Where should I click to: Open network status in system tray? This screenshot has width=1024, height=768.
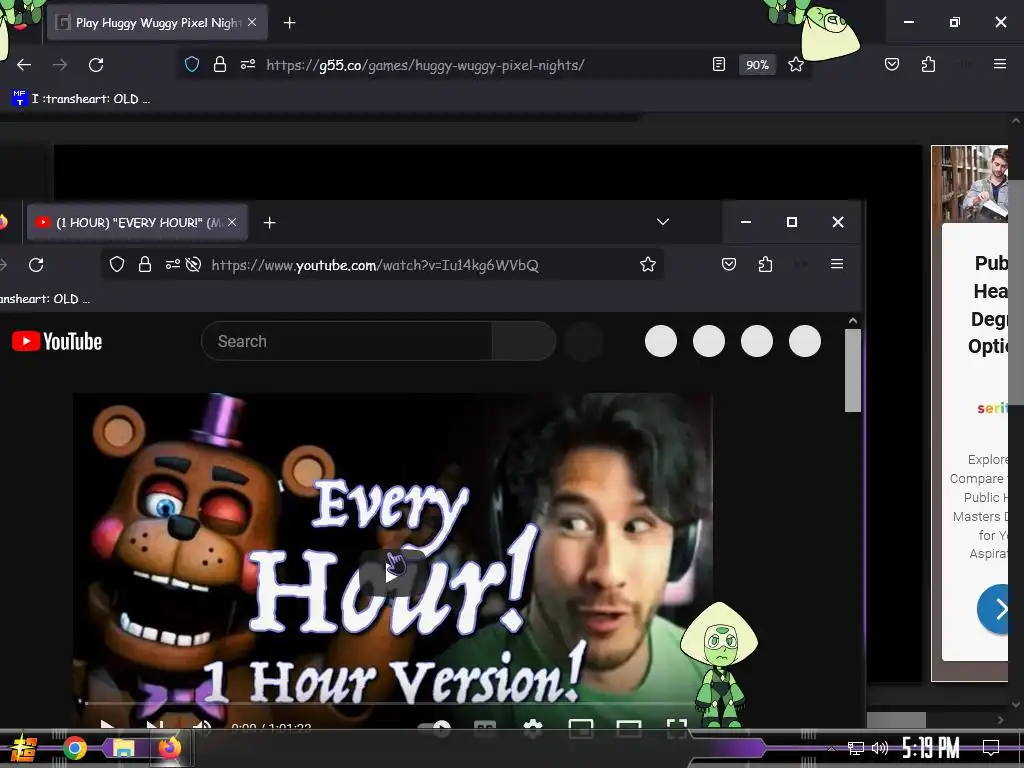(x=855, y=748)
